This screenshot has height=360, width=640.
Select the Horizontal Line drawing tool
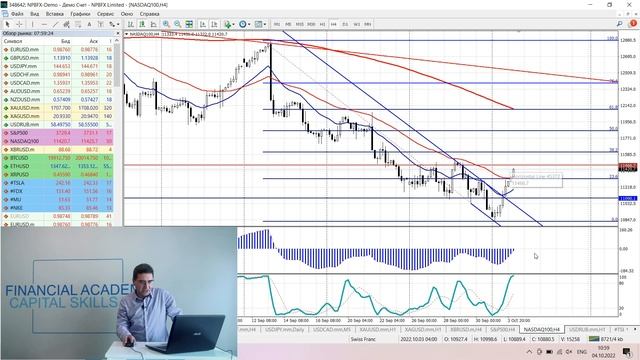tap(44, 24)
